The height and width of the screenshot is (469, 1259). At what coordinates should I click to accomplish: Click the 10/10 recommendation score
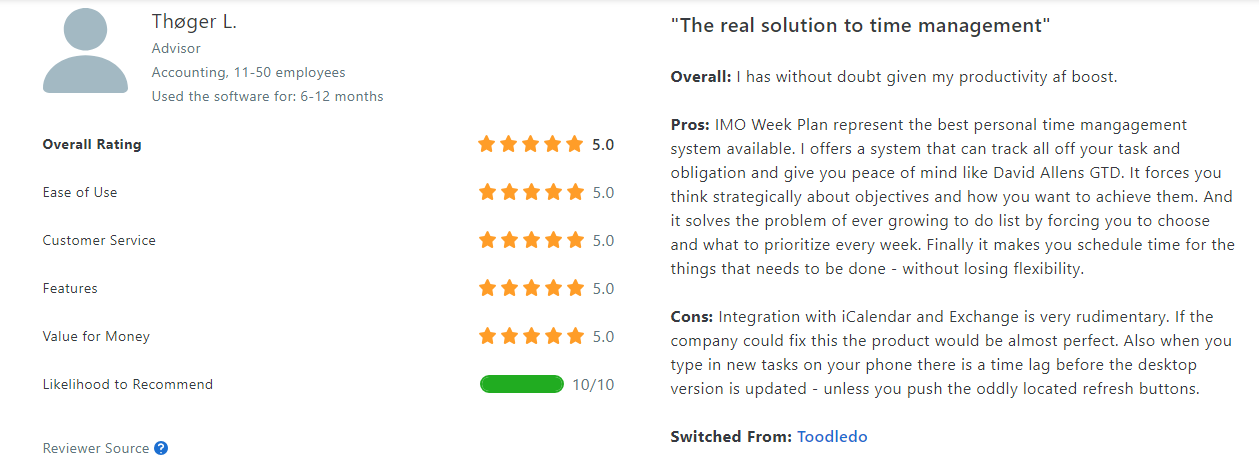click(x=593, y=384)
